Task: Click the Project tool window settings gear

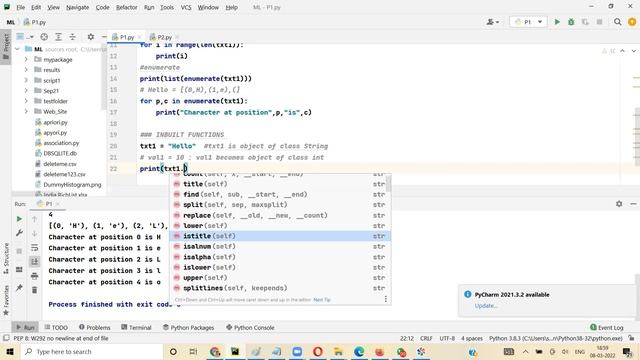Action: click(x=91, y=37)
